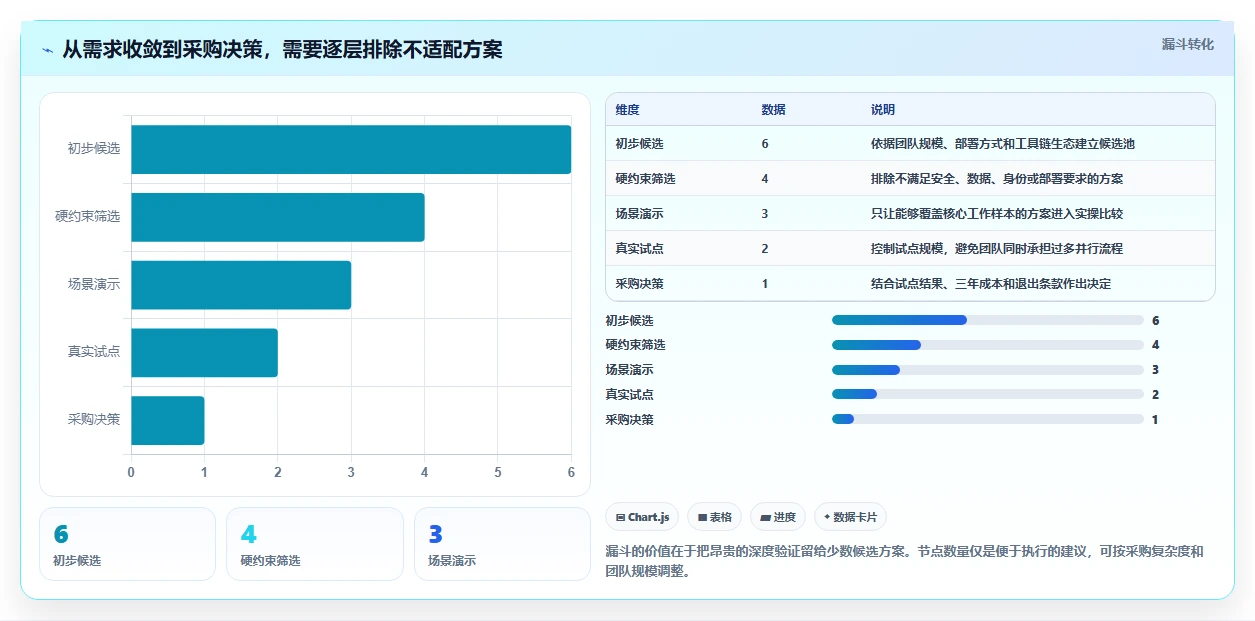
Task: Click the 说明 column header
Action: (x=883, y=109)
